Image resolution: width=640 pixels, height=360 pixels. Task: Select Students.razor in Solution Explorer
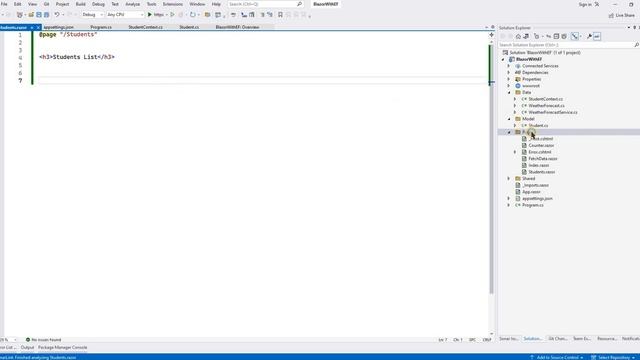tap(542, 172)
